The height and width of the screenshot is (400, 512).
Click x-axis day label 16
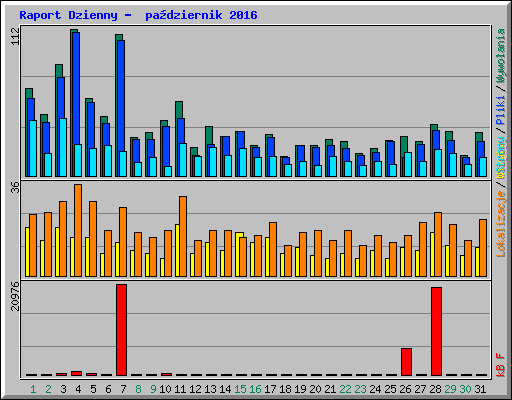[x=255, y=389]
